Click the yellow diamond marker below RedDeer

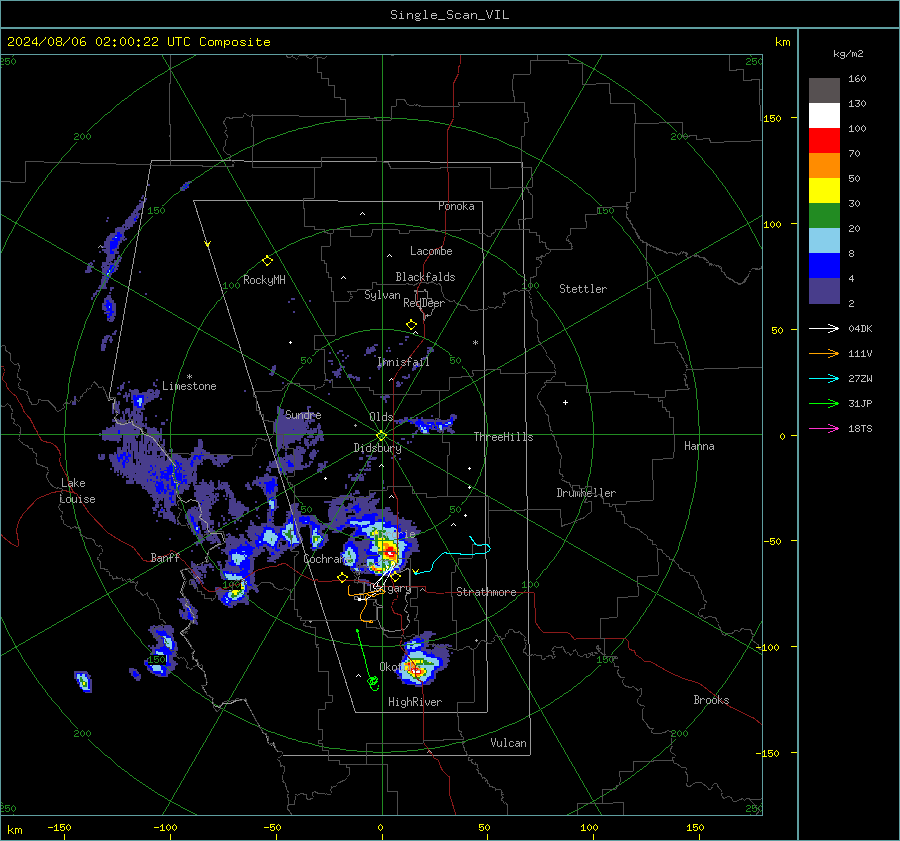(x=411, y=325)
